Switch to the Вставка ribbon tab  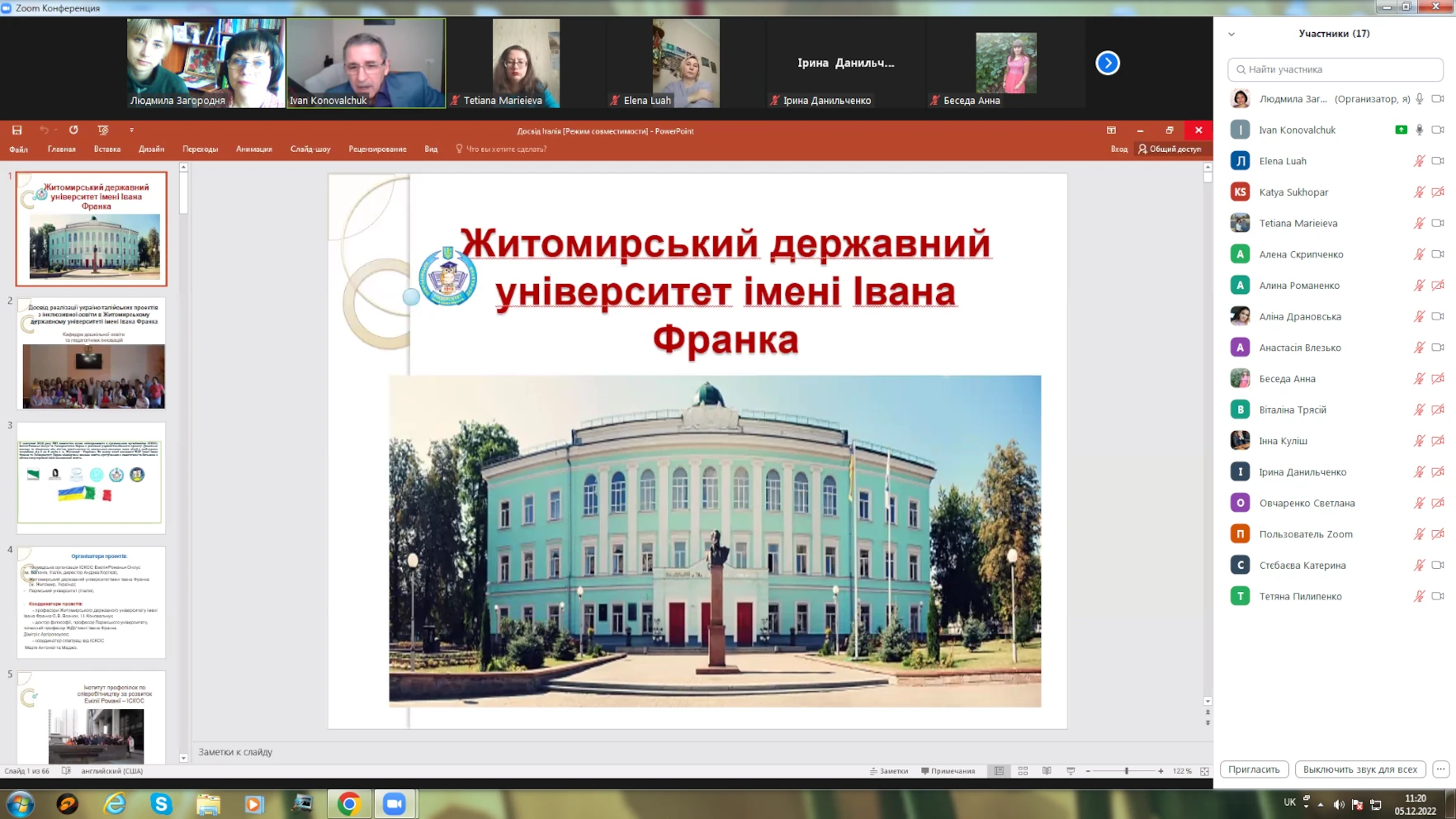pyautogui.click(x=107, y=149)
